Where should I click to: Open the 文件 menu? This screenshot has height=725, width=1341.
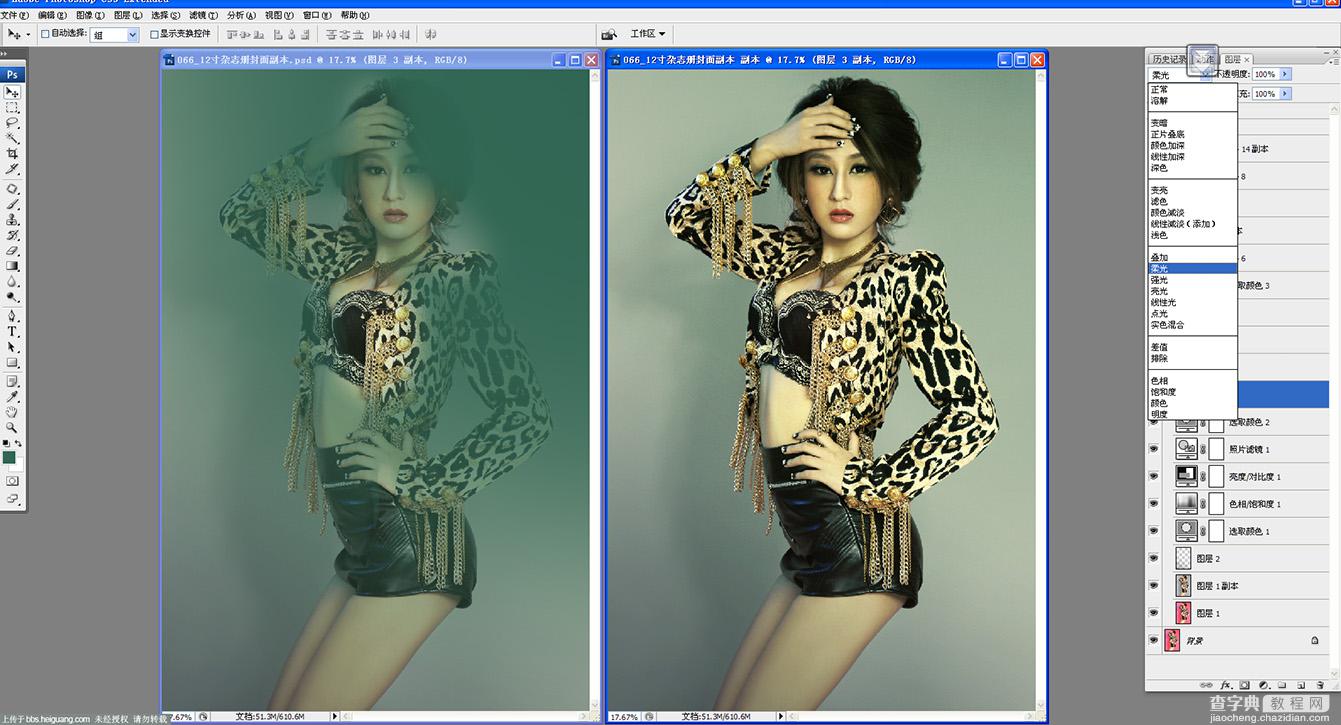pos(16,16)
